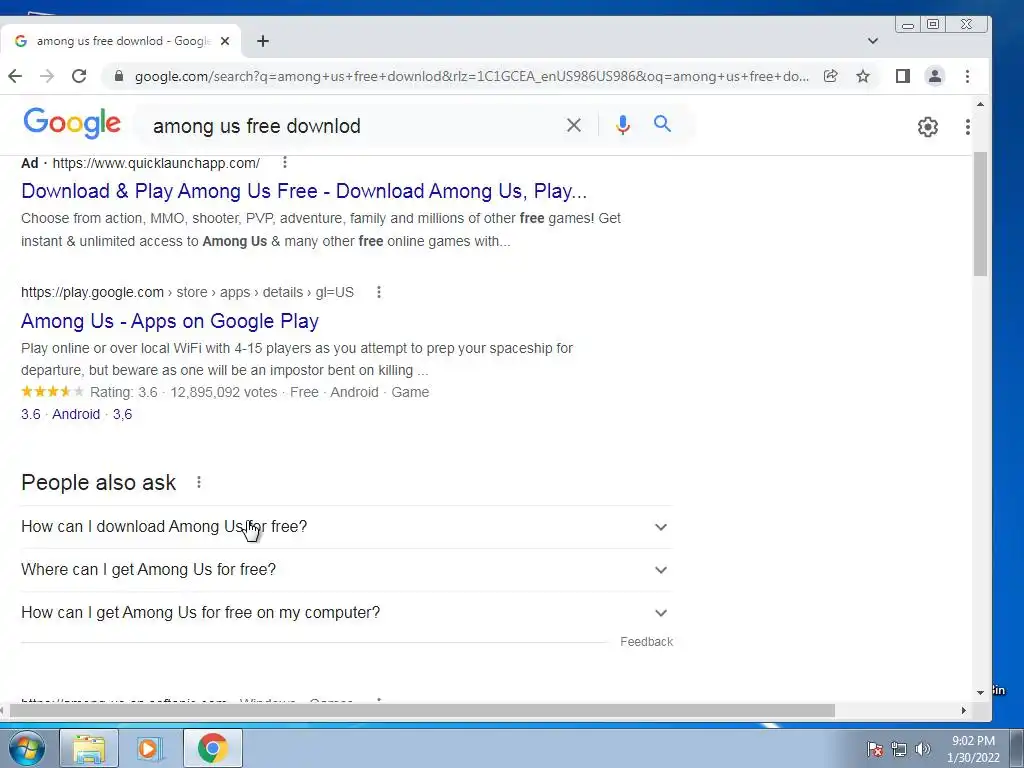Image resolution: width=1024 pixels, height=768 pixels.
Task: Open the taskbar clock showing 9:02 PM
Action: pyautogui.click(x=973, y=749)
